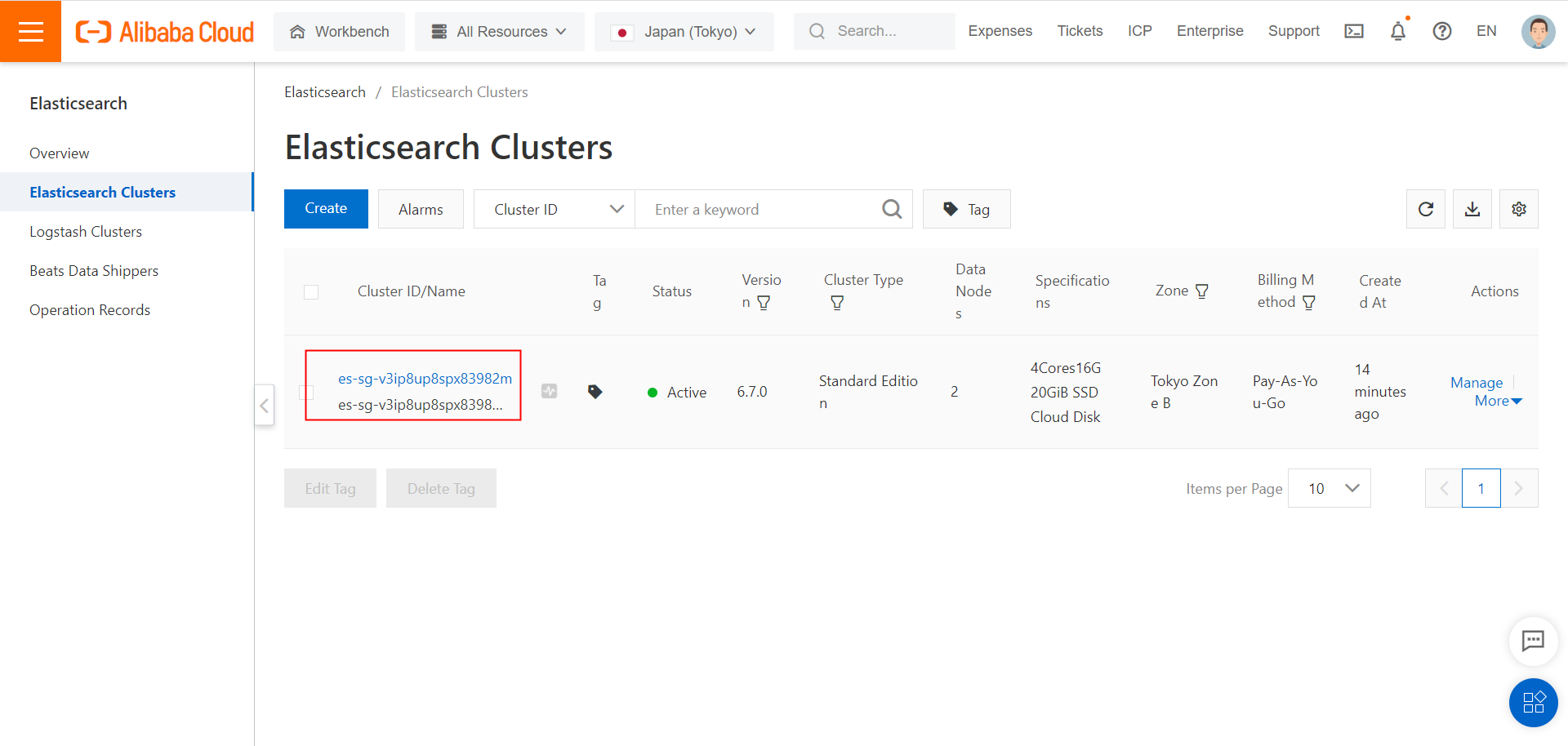The image size is (1568, 746).
Task: Collapse the left sidebar with the arrow handle
Action: coord(264,405)
